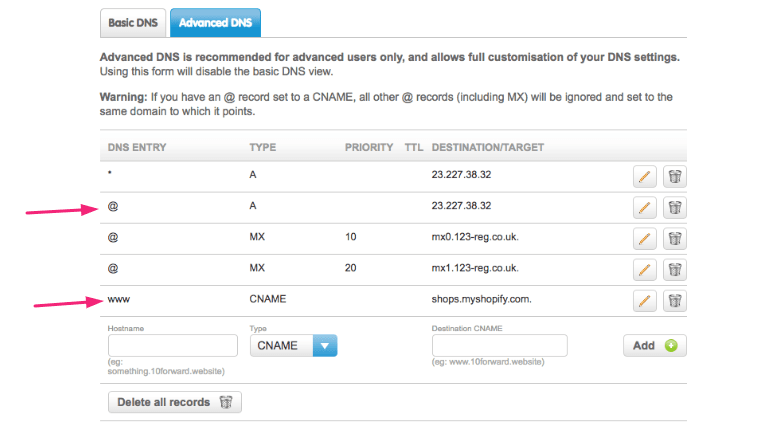Focus the Destination CNAME input field
Screen dimensions: 784x440
(x=500, y=346)
